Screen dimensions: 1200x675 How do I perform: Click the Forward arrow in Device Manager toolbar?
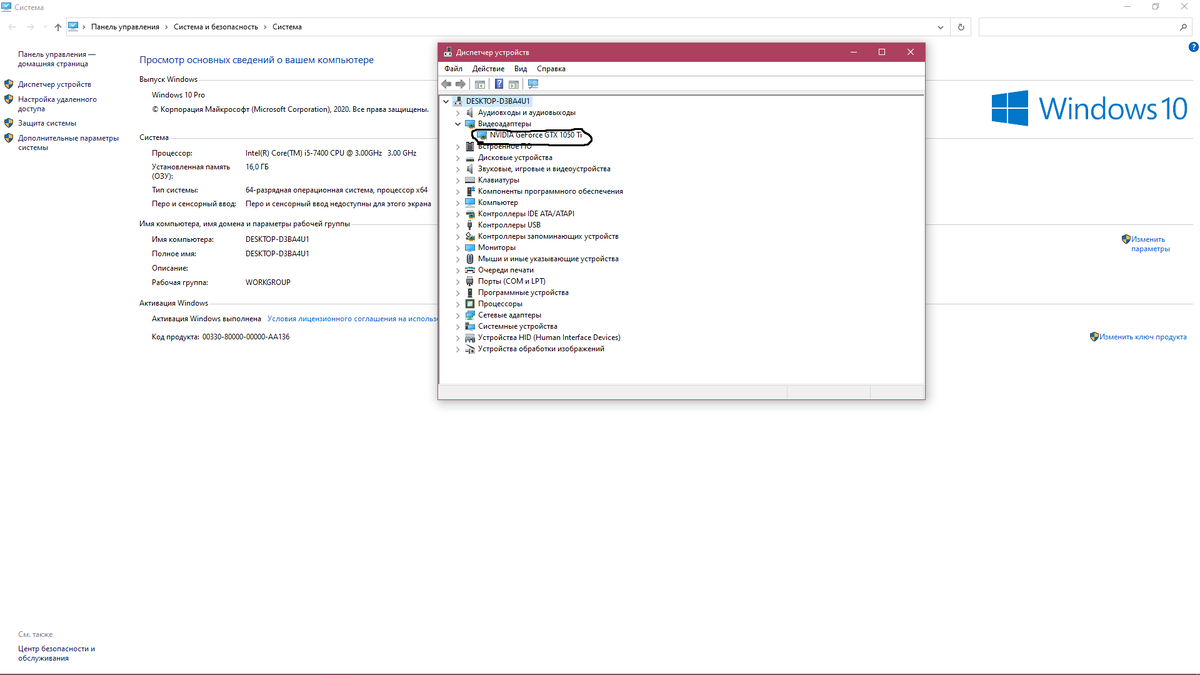pyautogui.click(x=461, y=84)
